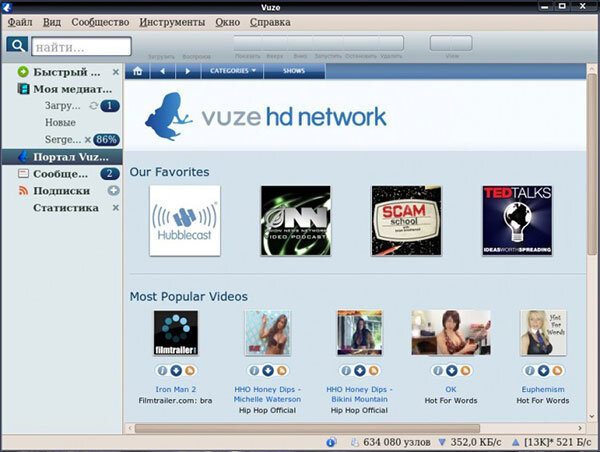The width and height of the screenshot is (600, 452).
Task: Click the horizontal scrollbar thumb
Action: pyautogui.click(x=307, y=428)
